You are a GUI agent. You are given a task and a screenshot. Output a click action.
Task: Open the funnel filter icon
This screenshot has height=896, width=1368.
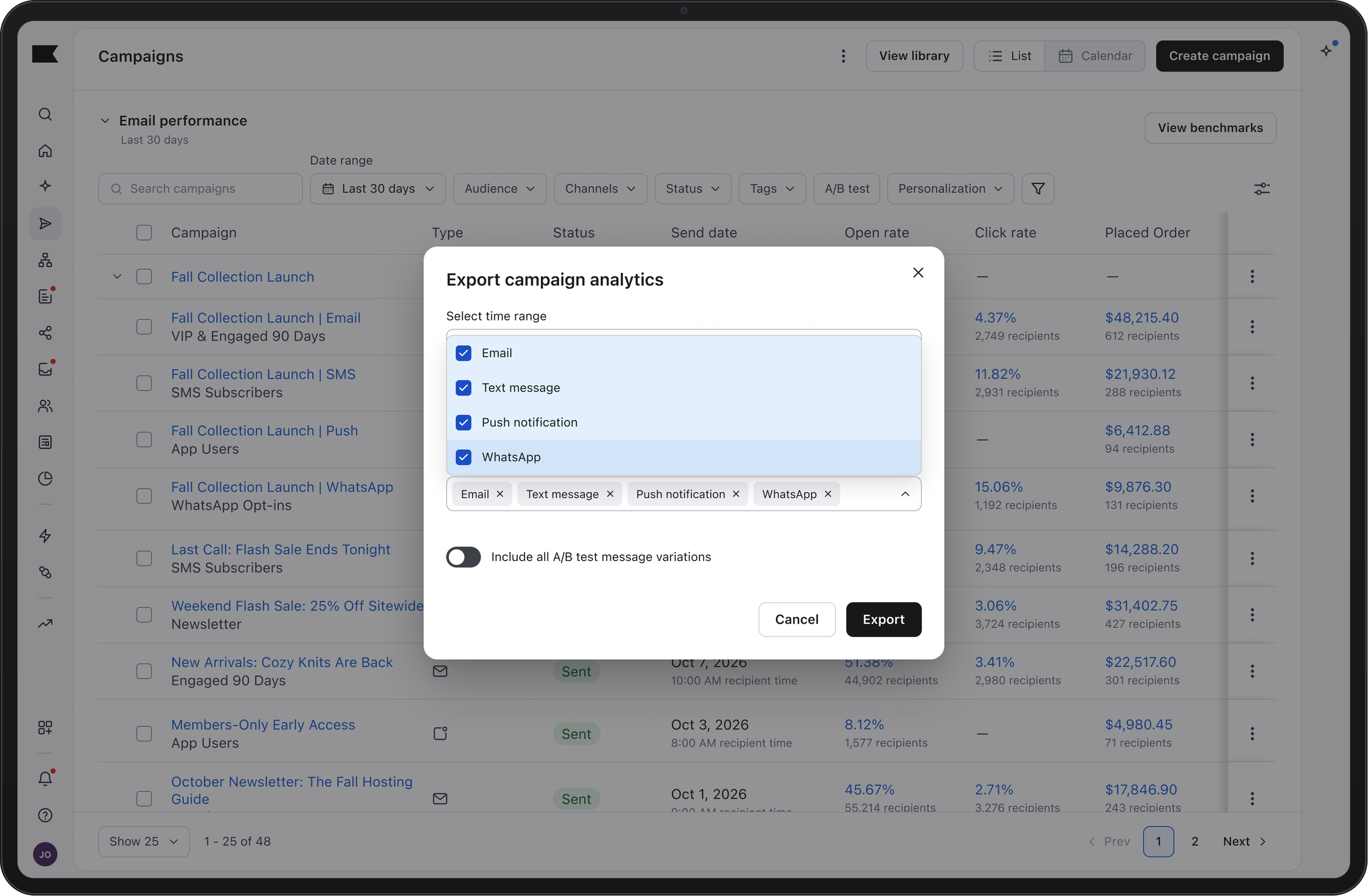click(x=1038, y=189)
